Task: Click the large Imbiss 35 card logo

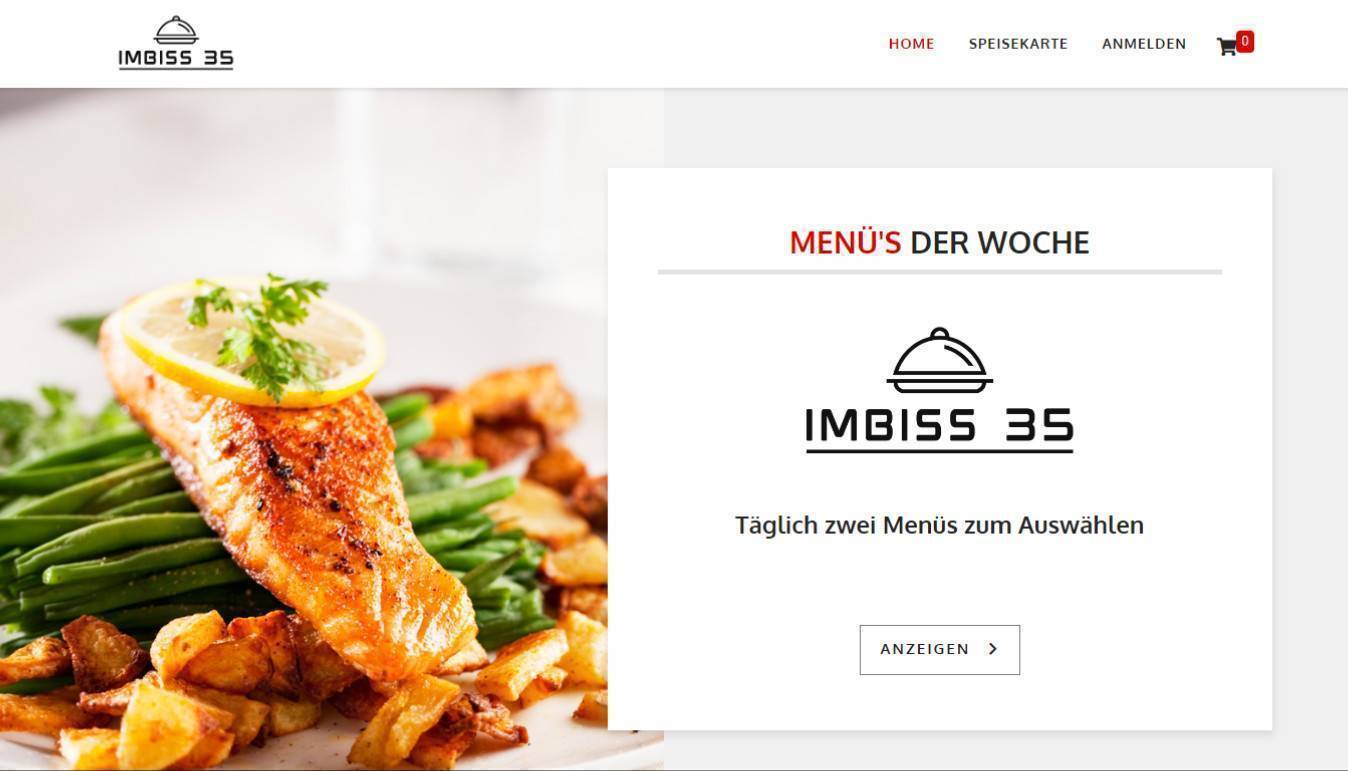Action: tap(939, 390)
